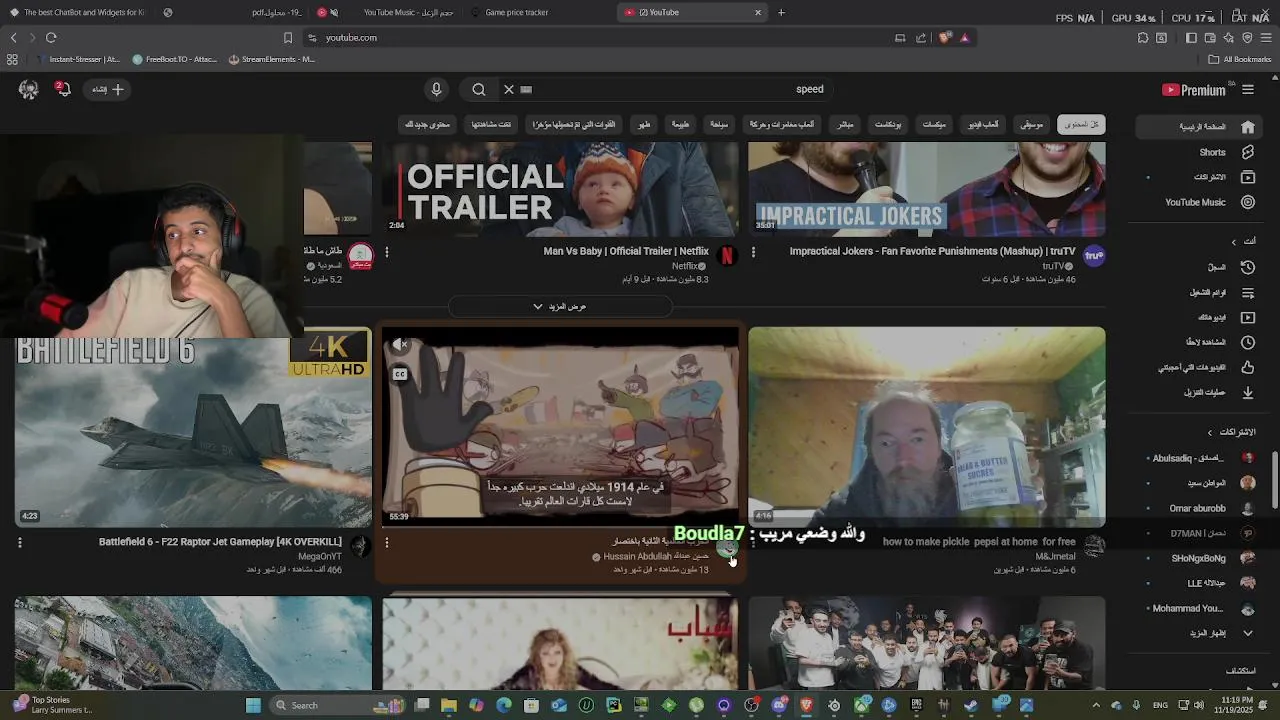Click WW2 preview red progress bar
The image size is (1280, 720).
pos(560,526)
